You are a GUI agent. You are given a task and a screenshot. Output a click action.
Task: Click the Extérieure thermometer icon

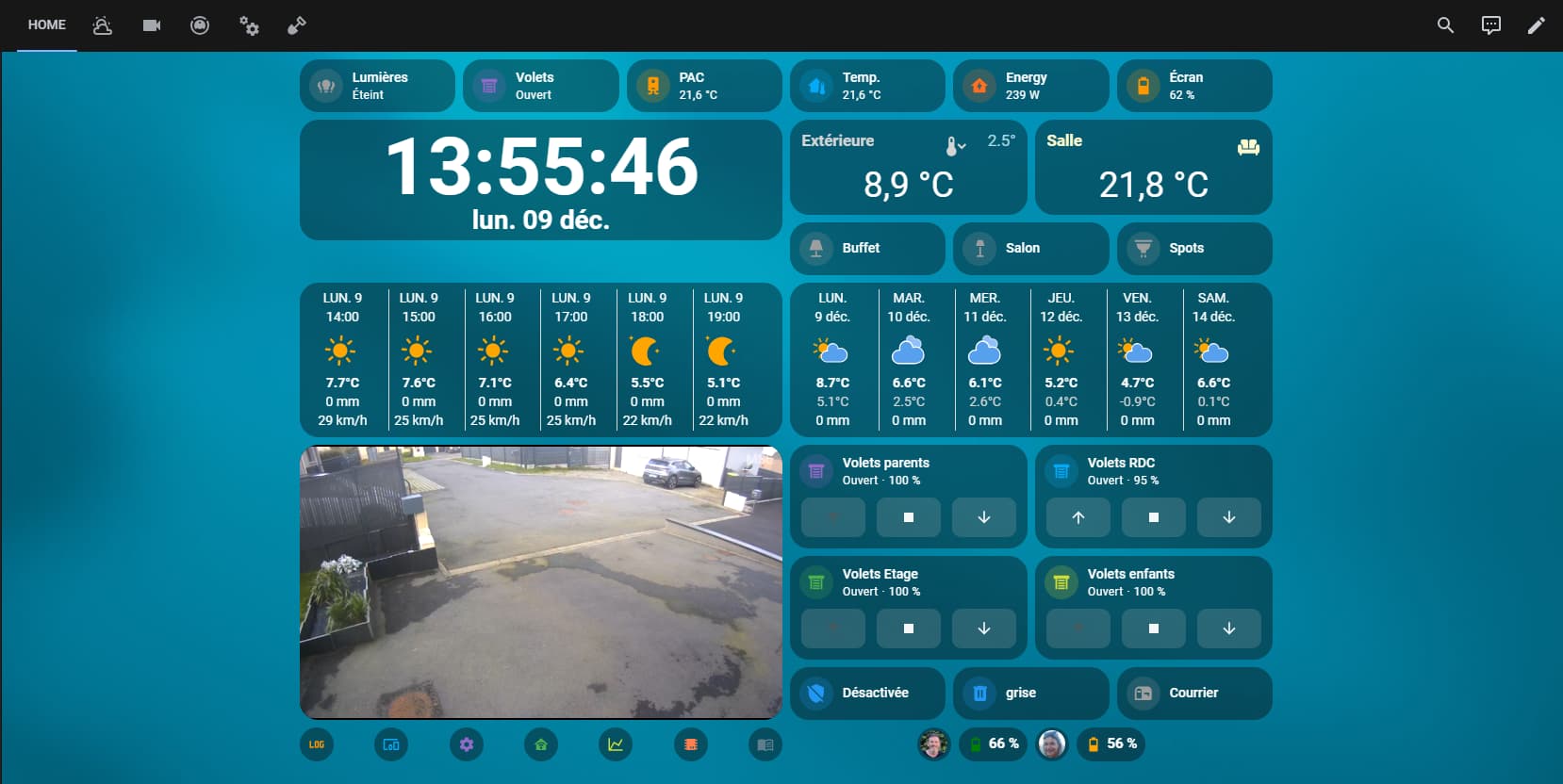(x=955, y=145)
